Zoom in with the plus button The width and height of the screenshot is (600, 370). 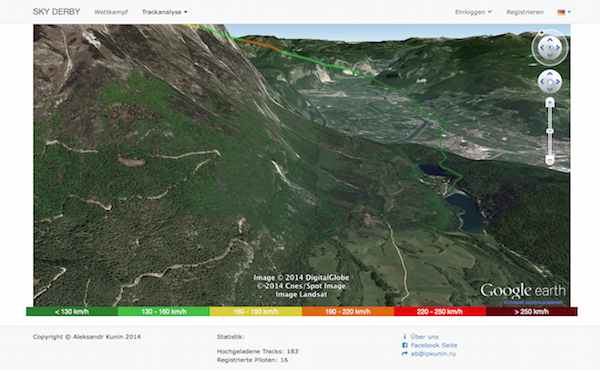550,102
